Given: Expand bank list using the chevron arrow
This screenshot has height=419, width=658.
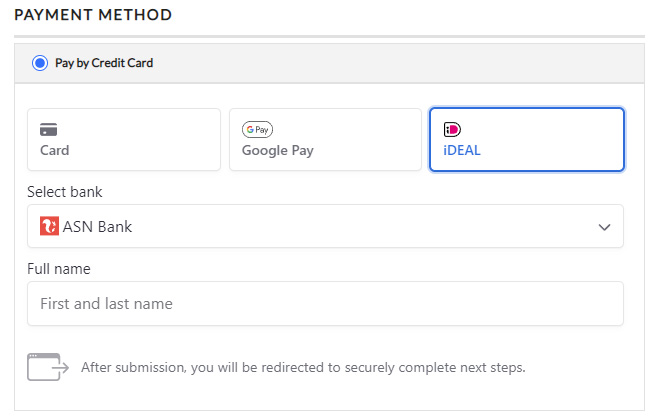Looking at the screenshot, I should point(604,227).
